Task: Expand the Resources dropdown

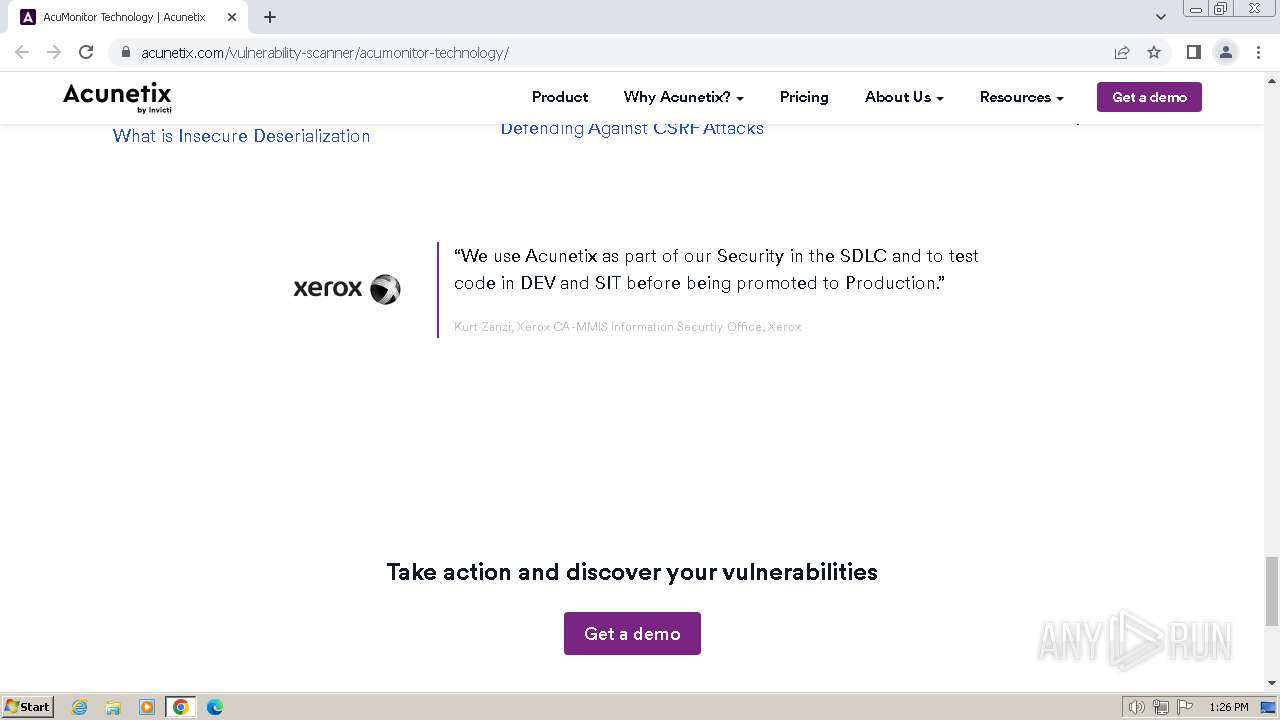Action: pyautogui.click(x=1021, y=97)
